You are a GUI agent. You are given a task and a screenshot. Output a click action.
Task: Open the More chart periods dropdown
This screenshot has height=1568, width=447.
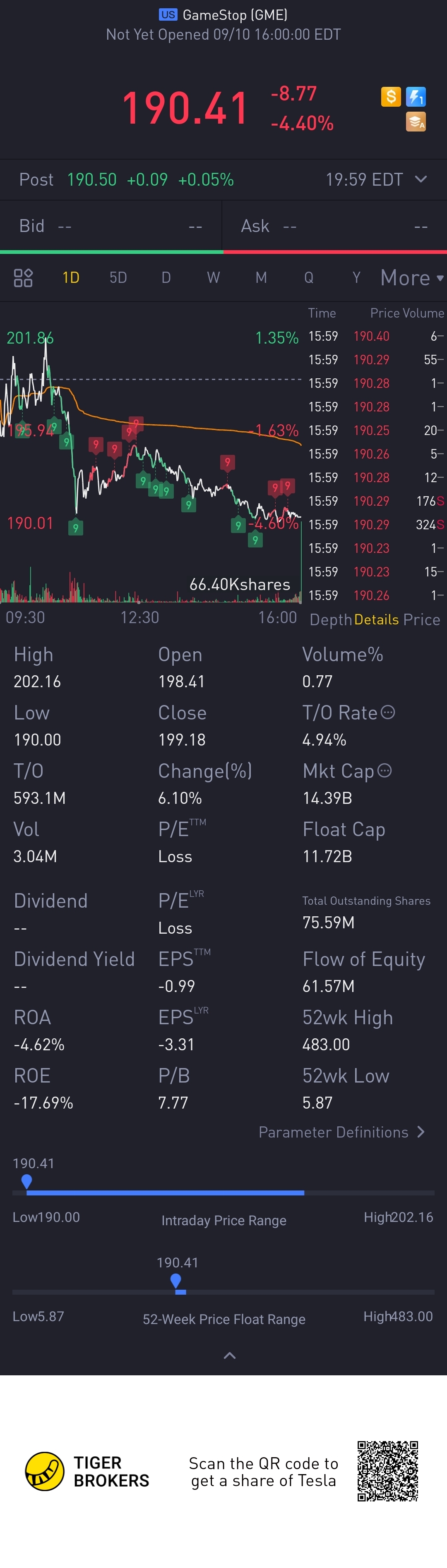[x=412, y=277]
